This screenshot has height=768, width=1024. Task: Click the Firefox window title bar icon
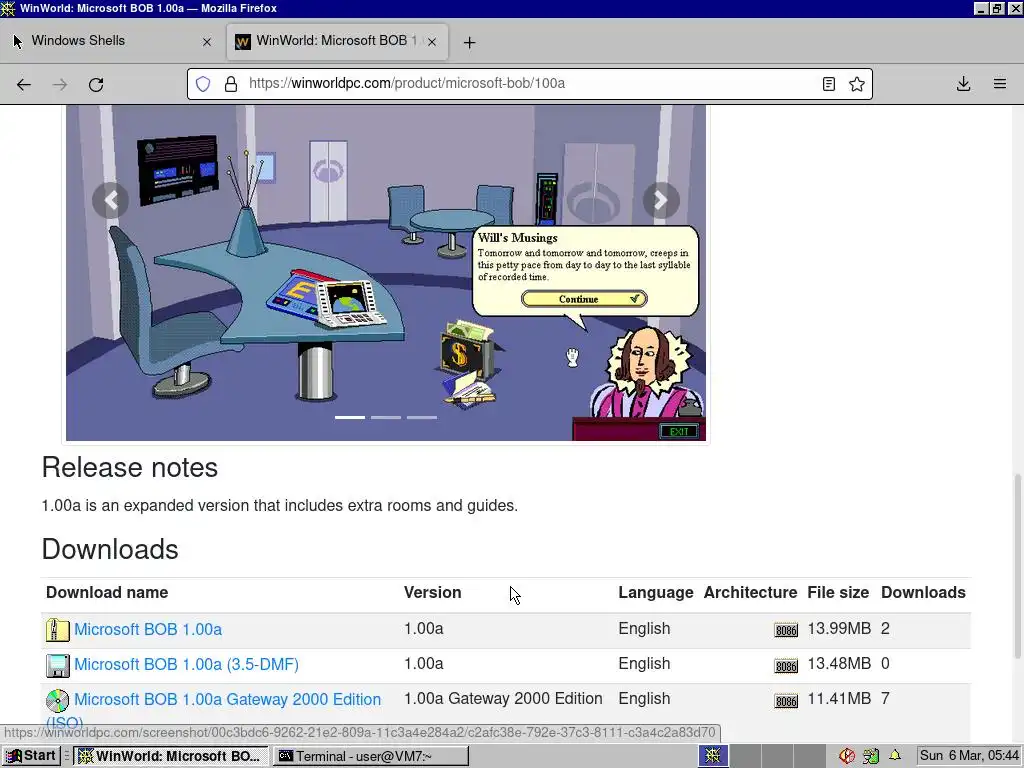(x=8, y=8)
